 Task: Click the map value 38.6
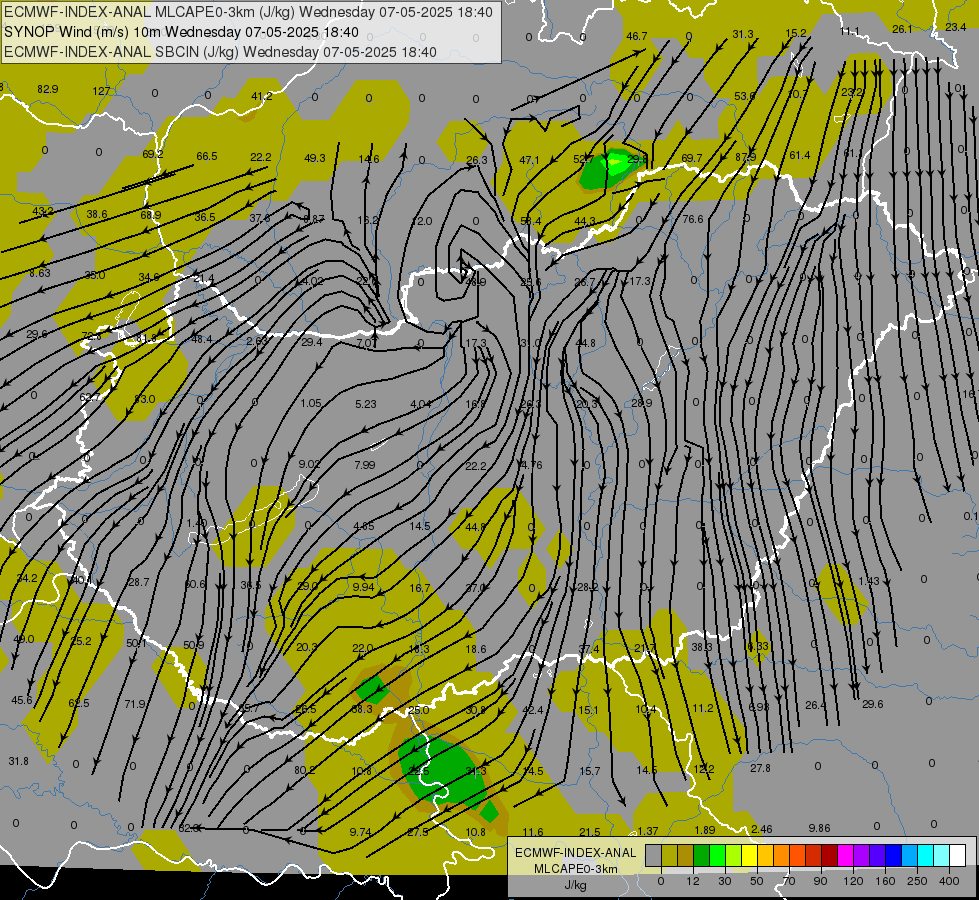point(97,214)
